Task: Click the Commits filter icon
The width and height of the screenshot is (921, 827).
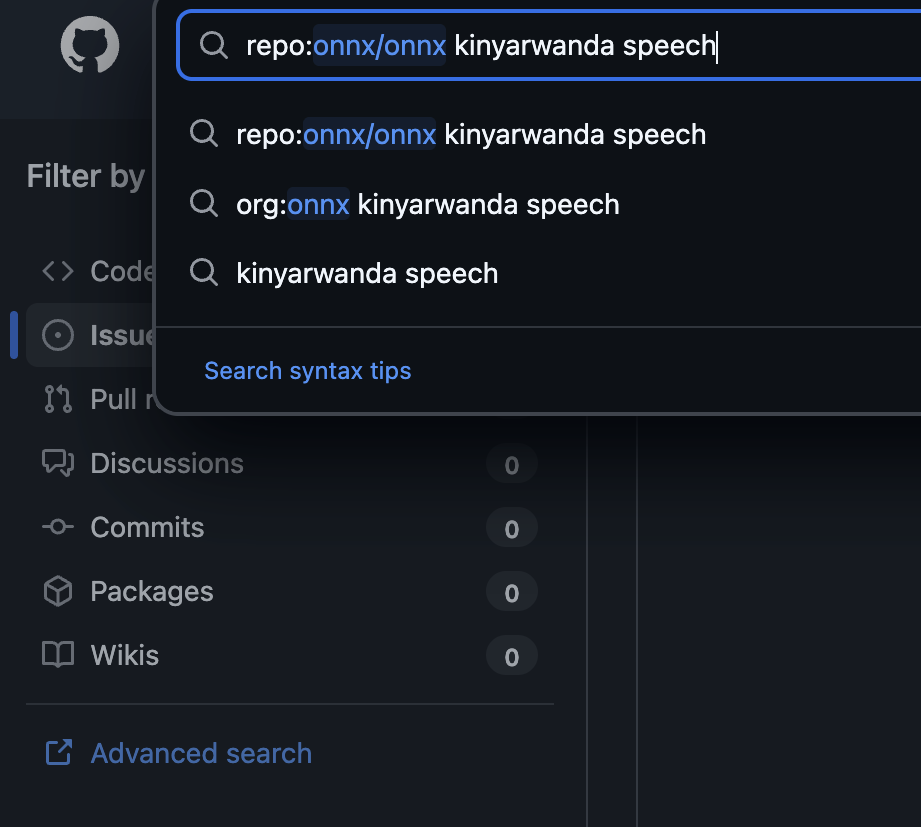Action: (x=58, y=527)
